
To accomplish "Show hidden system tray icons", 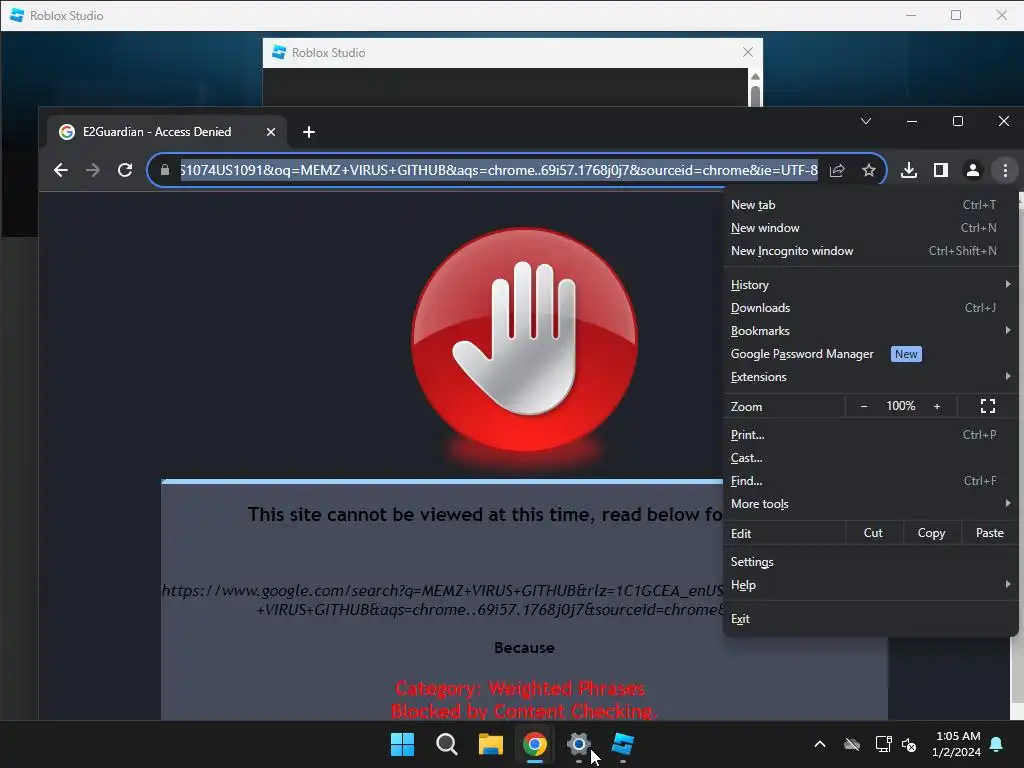I will [820, 744].
